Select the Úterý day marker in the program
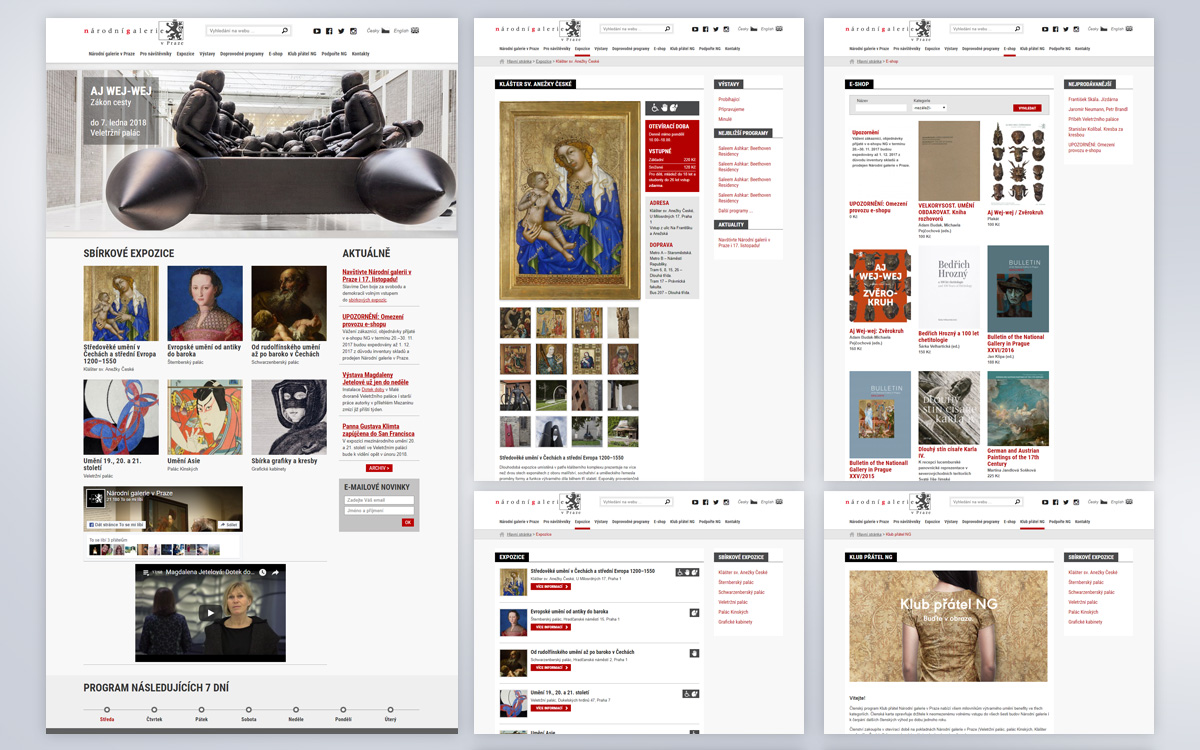Image resolution: width=1200 pixels, height=750 pixels. point(390,711)
